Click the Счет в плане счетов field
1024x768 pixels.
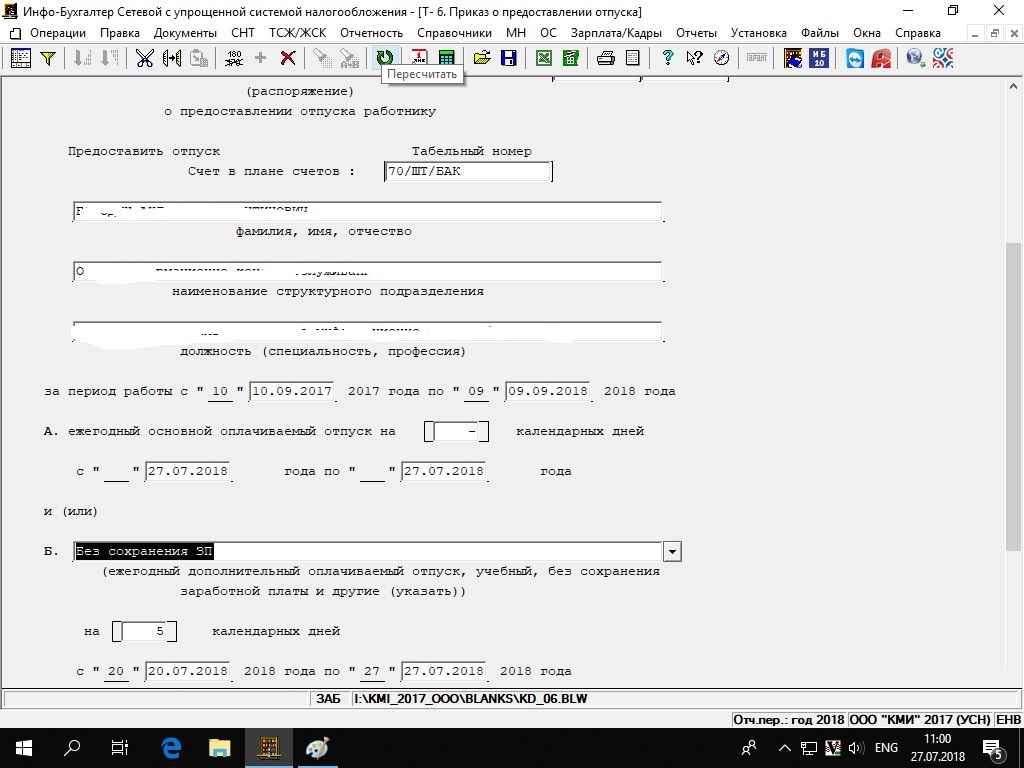pos(468,172)
